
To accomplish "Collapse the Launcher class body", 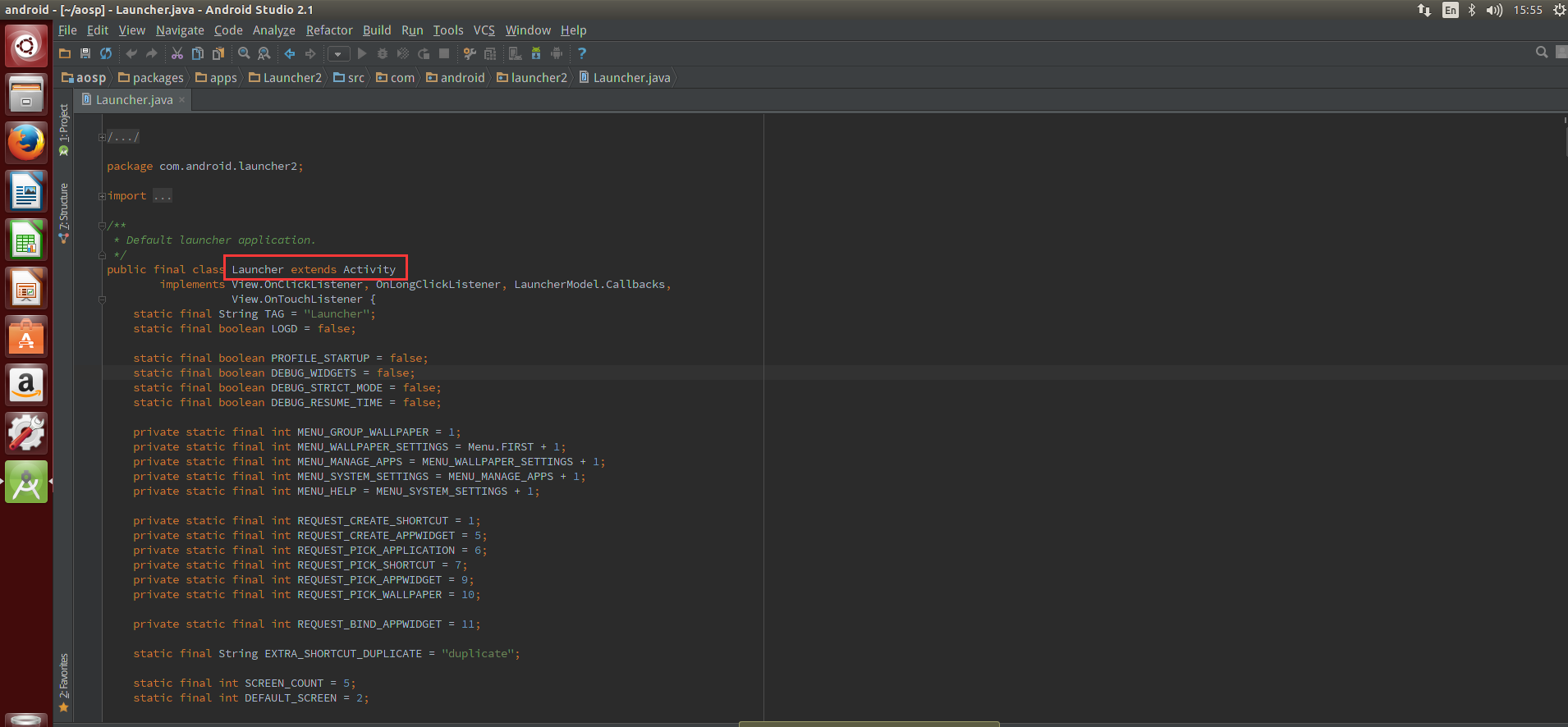I will click(x=102, y=299).
